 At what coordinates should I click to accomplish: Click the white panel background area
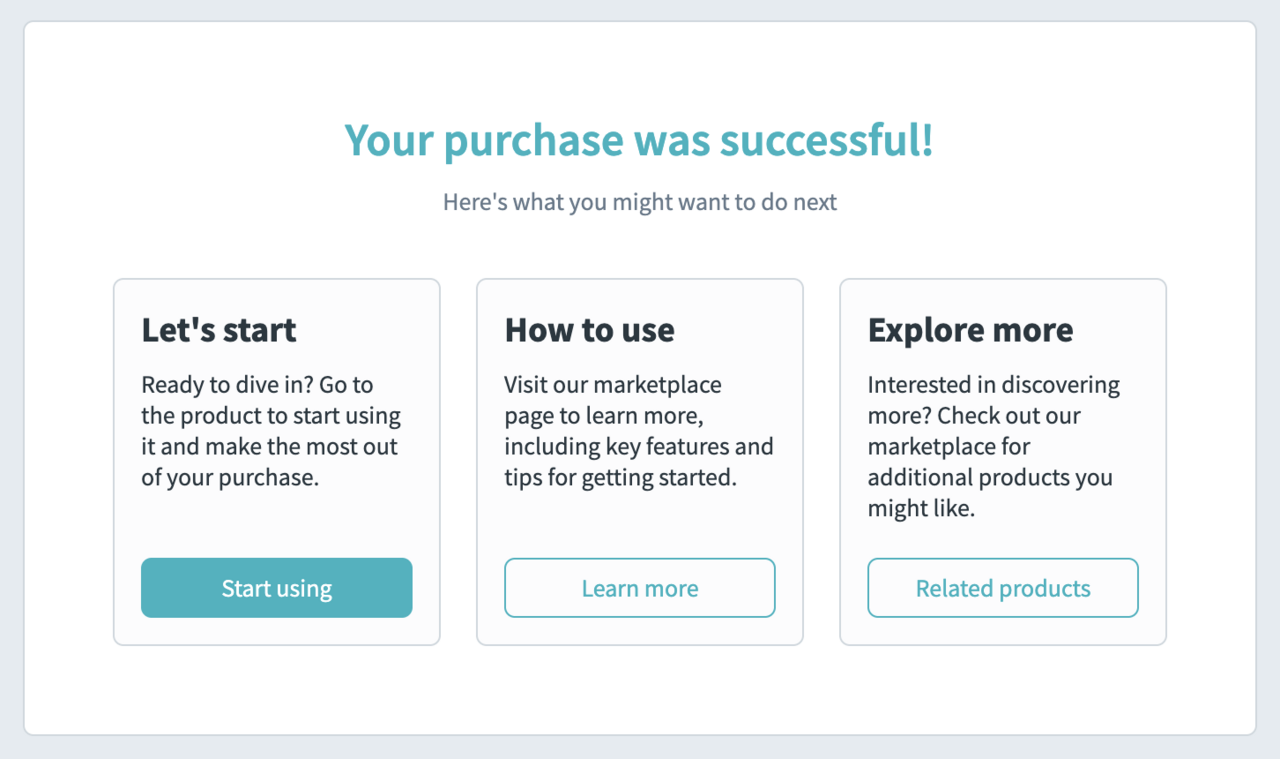click(x=640, y=690)
